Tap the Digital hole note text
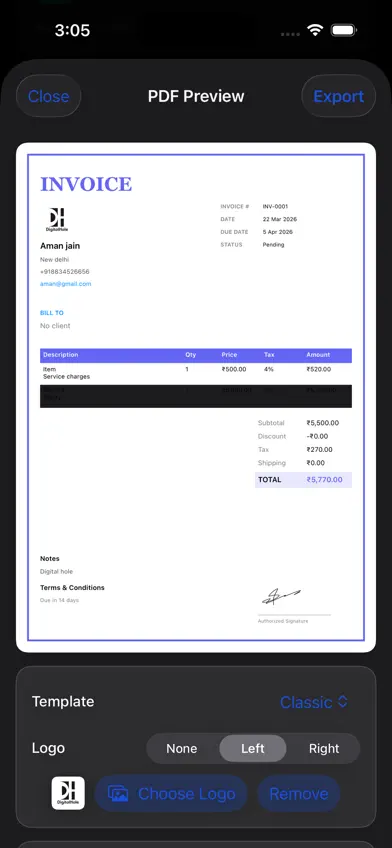392x848 pixels. (x=56, y=572)
